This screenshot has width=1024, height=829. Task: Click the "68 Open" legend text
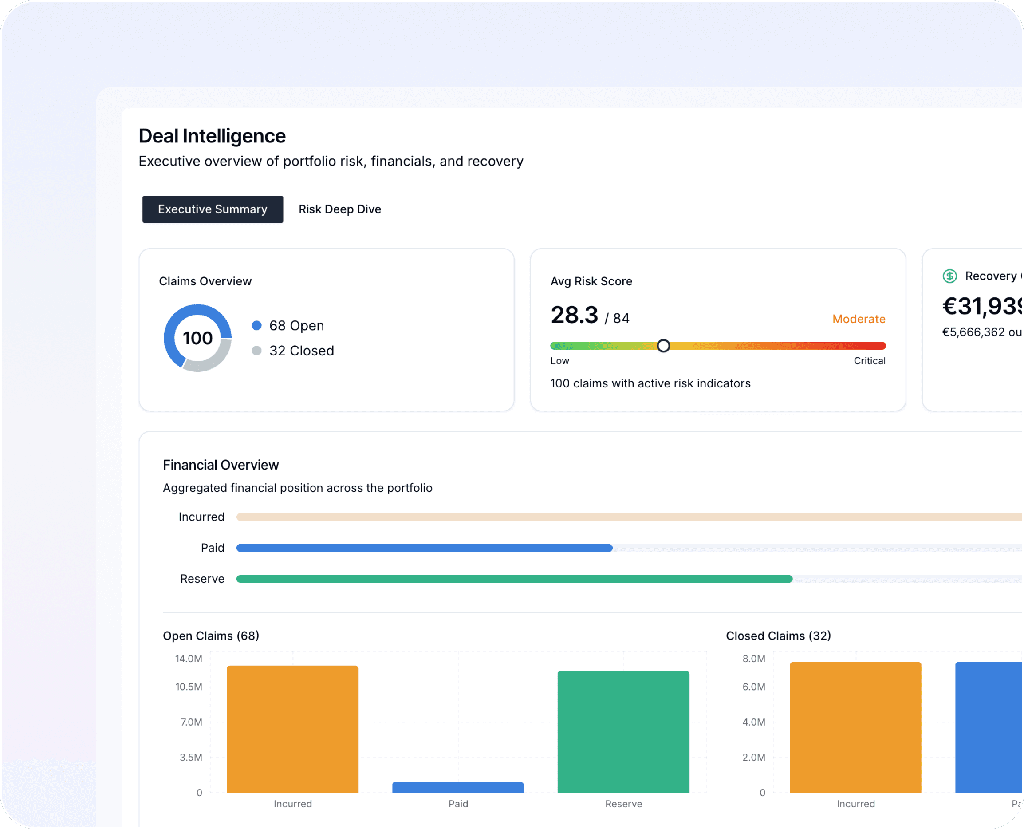click(x=296, y=325)
